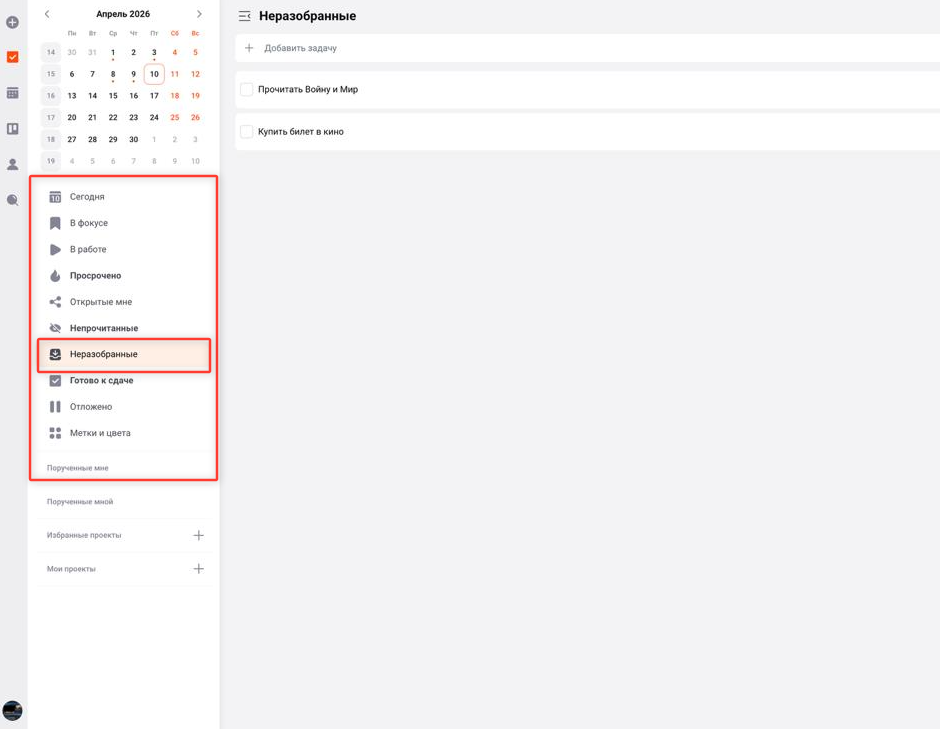Image resolution: width=940 pixels, height=729 pixels.
Task: Select the orange tasks checkmark icon
Action: (12, 57)
